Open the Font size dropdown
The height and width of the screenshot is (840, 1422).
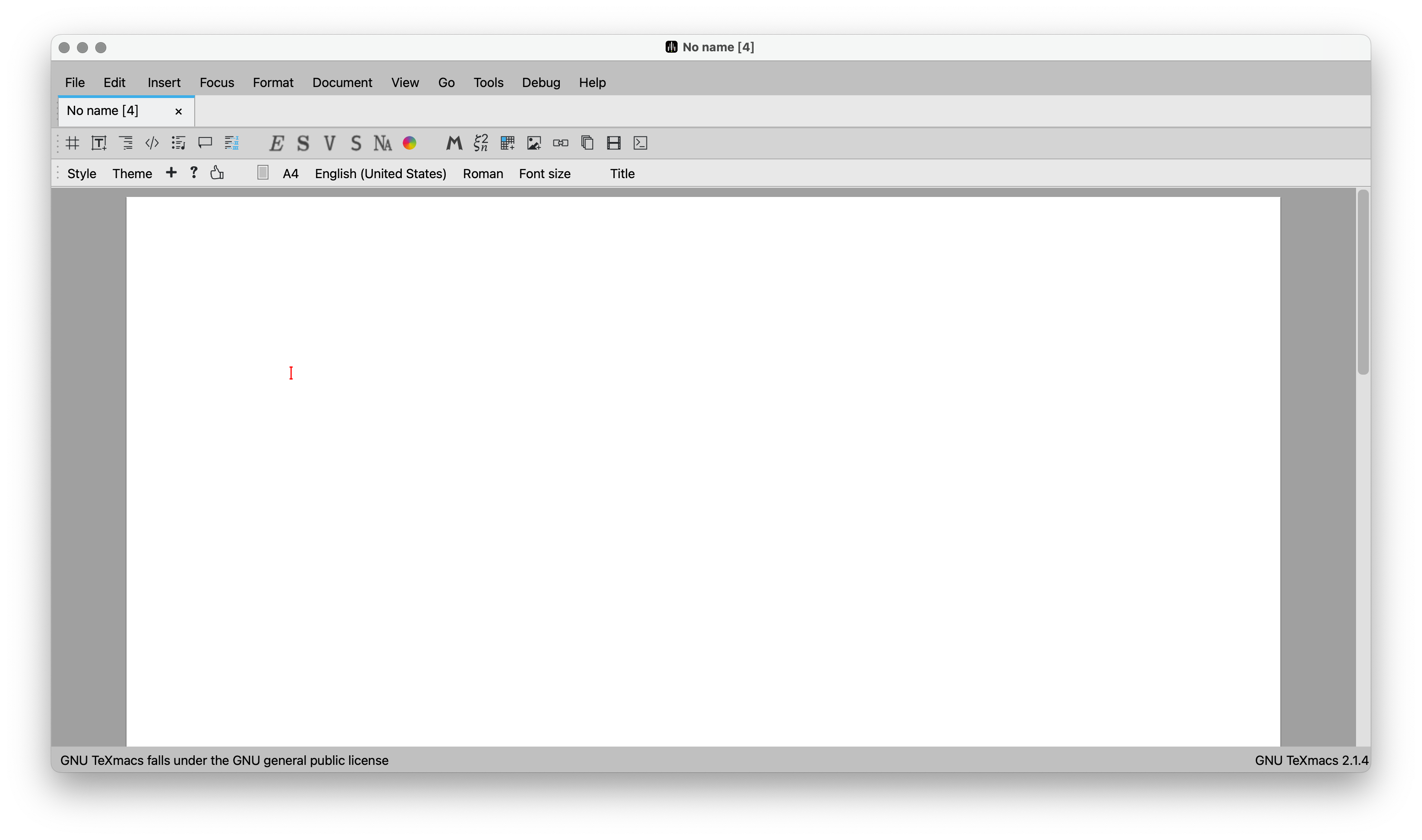coord(545,174)
